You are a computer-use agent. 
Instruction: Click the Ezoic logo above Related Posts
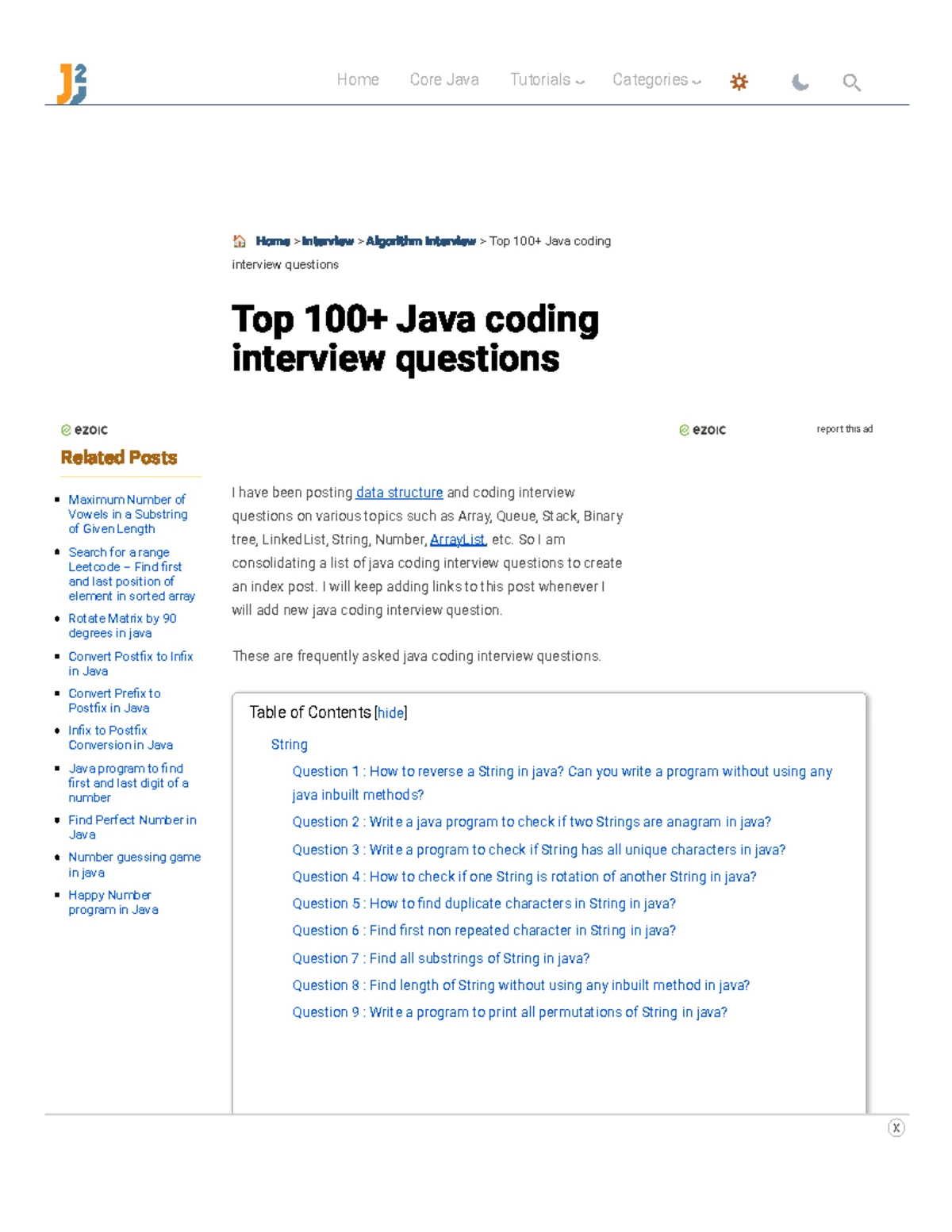point(84,430)
